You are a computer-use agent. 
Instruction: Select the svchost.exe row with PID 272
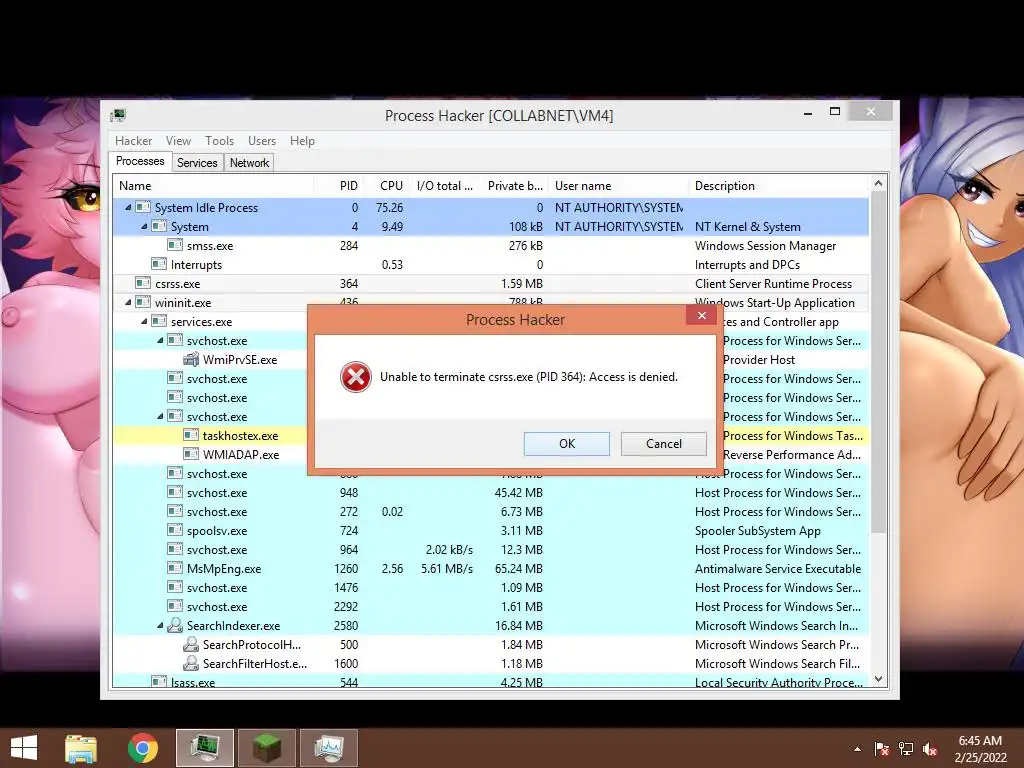[491, 511]
